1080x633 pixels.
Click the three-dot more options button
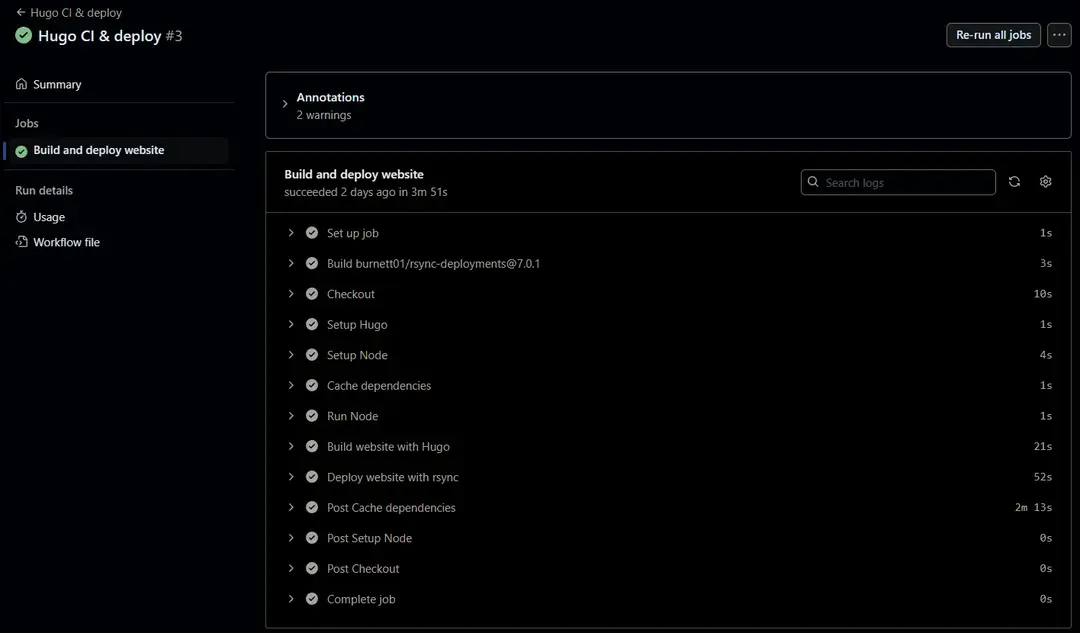click(x=1059, y=35)
